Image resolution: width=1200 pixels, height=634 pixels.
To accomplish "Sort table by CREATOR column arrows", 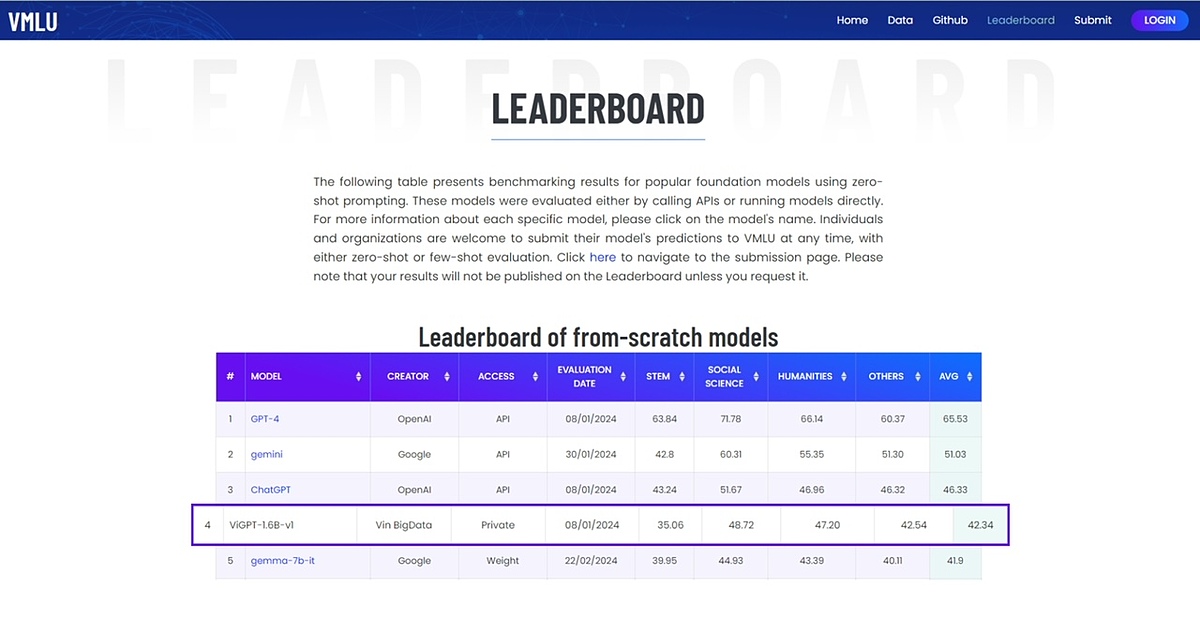I will (446, 377).
